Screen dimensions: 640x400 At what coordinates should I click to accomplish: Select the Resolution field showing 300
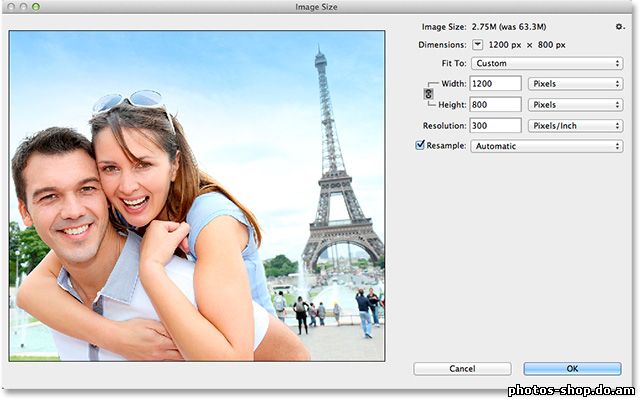tap(496, 125)
